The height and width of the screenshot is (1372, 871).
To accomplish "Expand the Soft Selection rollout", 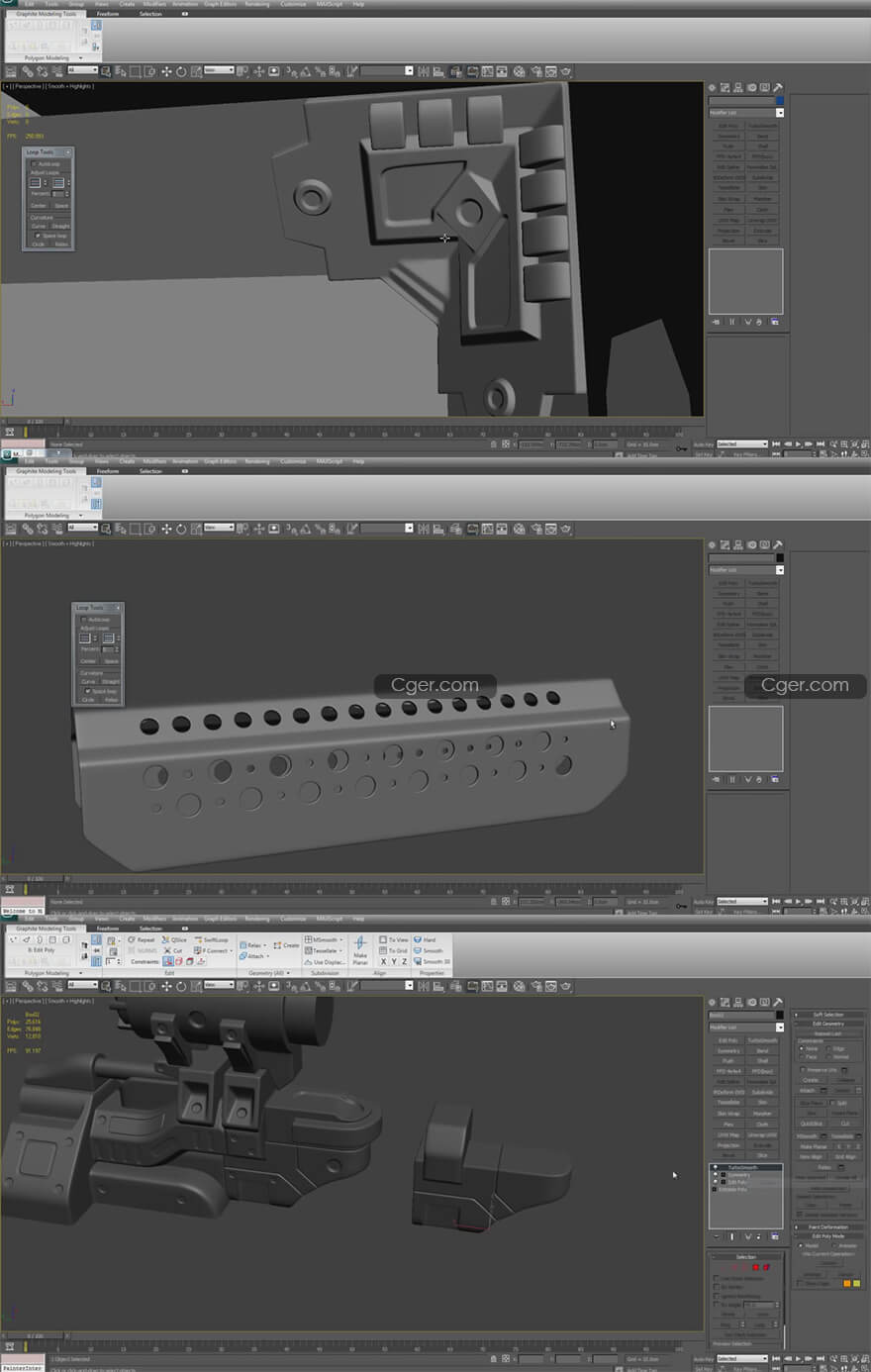I will 828,1015.
